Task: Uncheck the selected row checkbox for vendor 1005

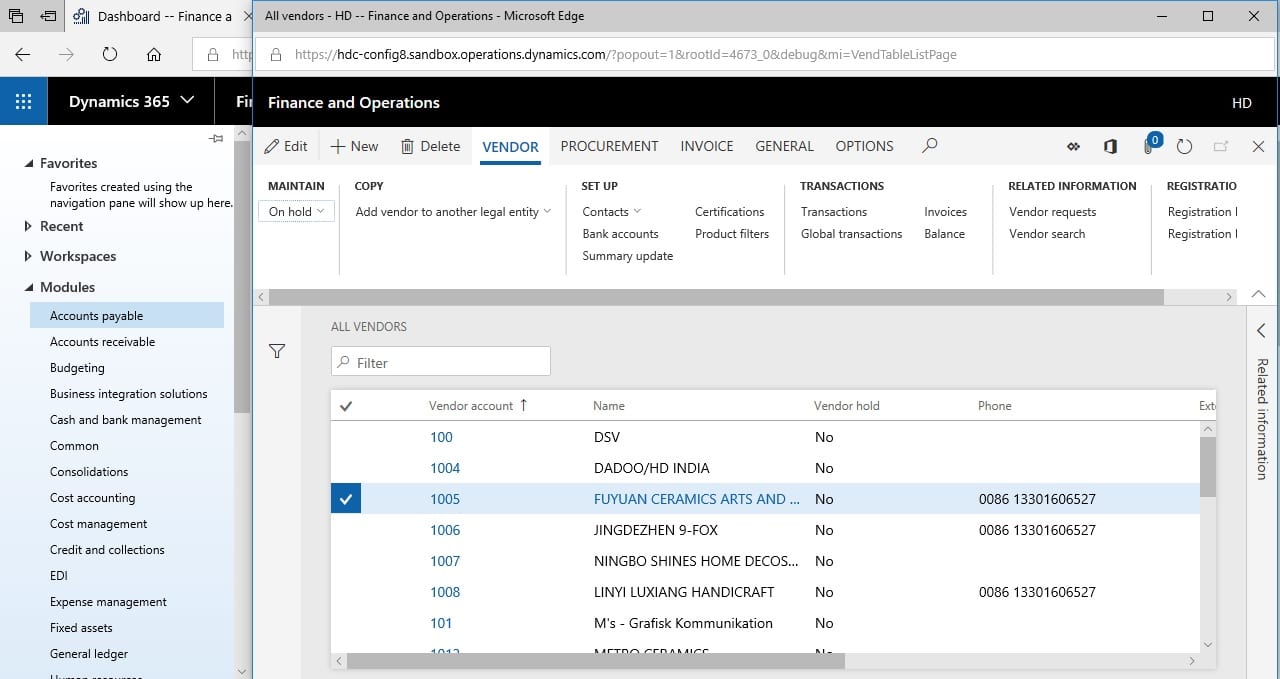Action: pyautogui.click(x=346, y=499)
